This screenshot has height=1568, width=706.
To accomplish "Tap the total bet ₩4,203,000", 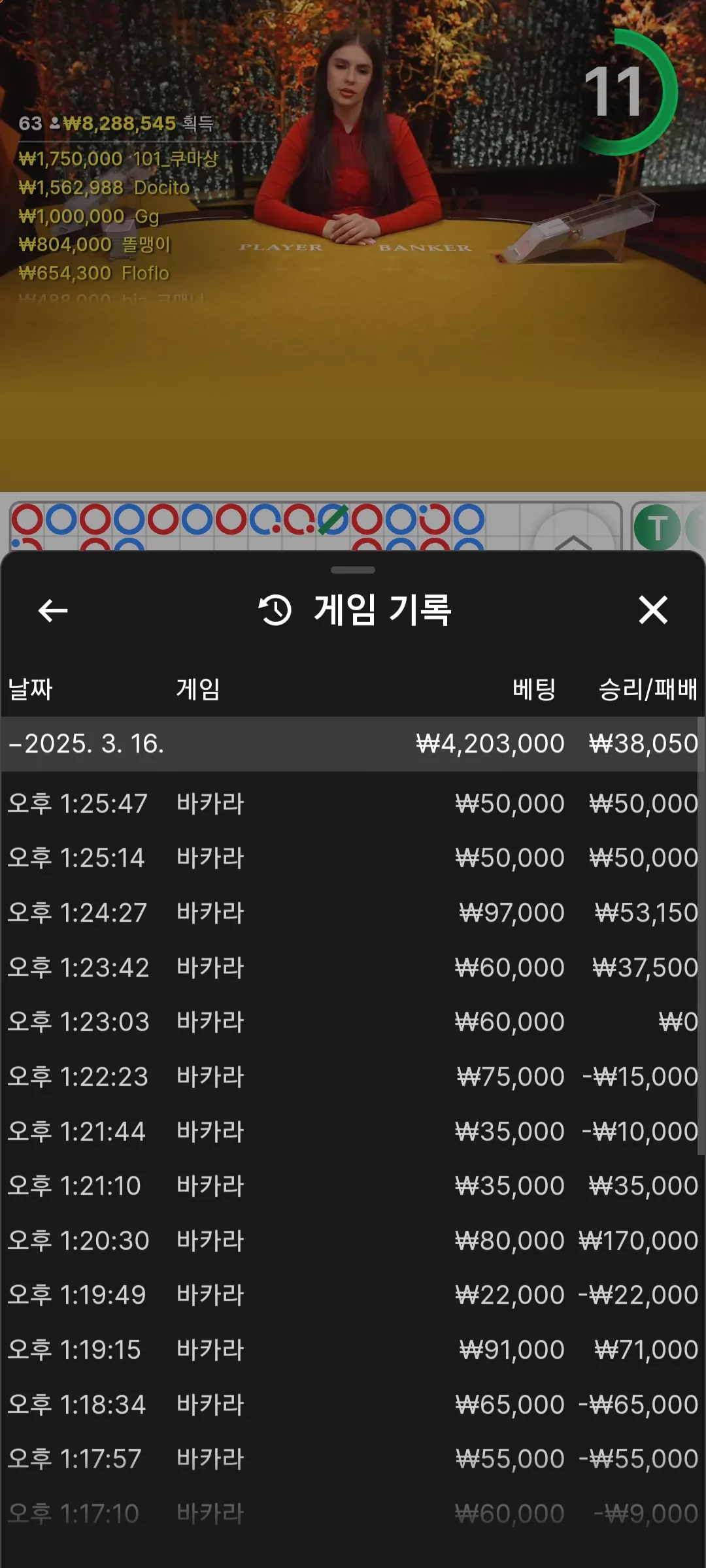I will tap(490, 743).
